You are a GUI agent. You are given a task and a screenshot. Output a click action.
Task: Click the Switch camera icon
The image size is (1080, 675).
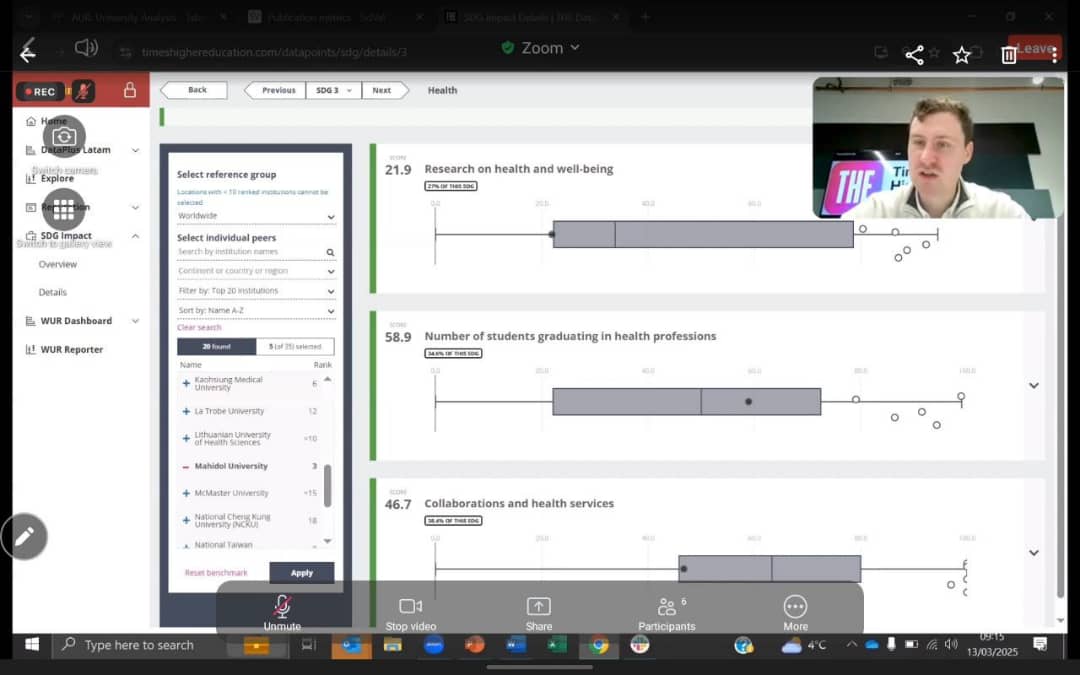pos(64,136)
